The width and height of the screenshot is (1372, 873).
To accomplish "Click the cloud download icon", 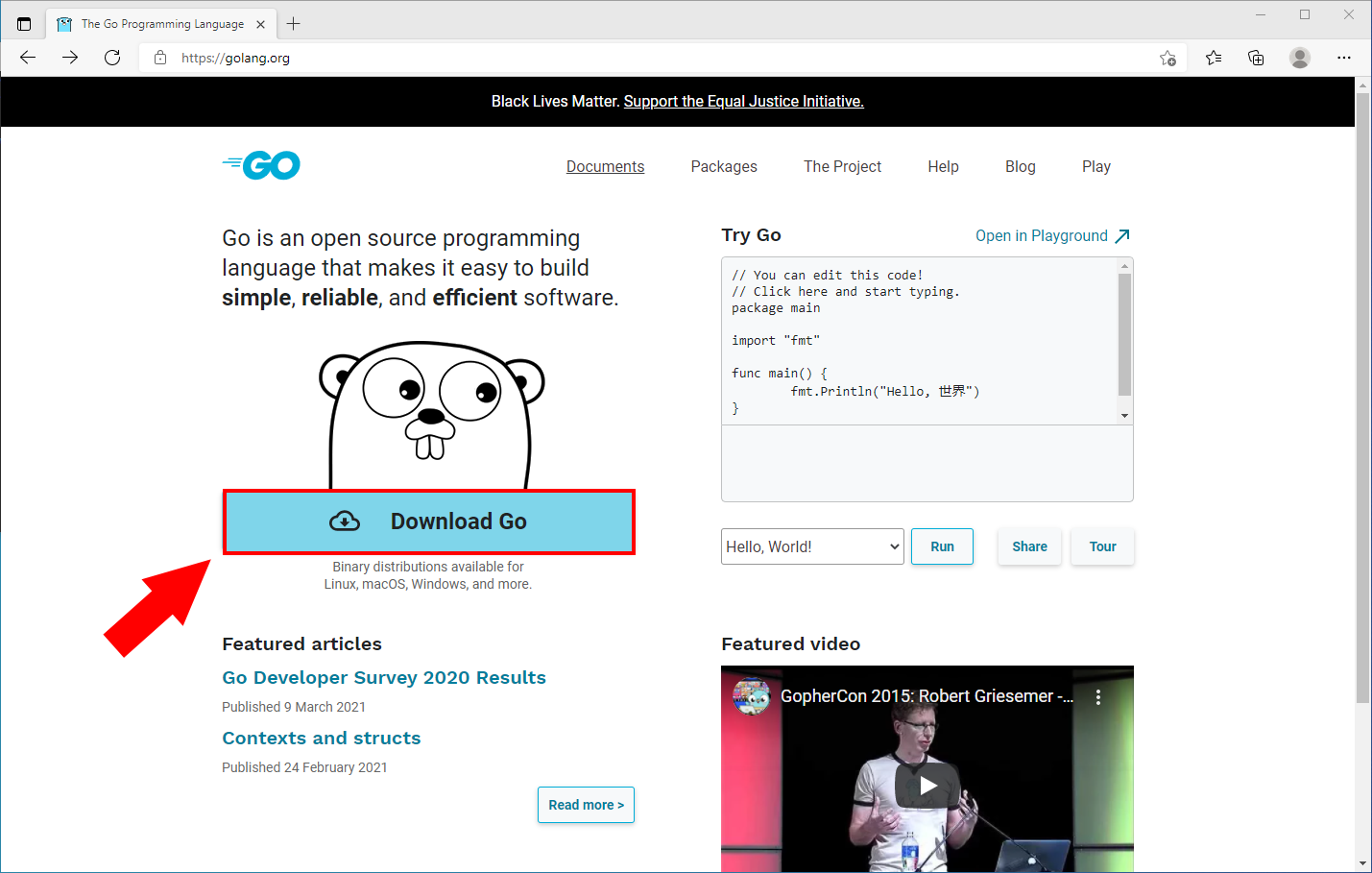I will 345,521.
